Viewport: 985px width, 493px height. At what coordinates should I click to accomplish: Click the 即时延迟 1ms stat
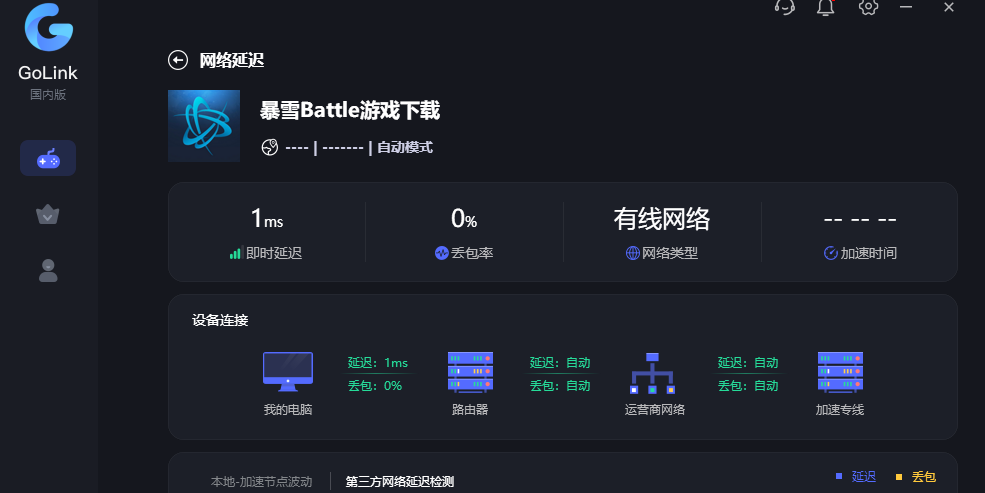[266, 232]
